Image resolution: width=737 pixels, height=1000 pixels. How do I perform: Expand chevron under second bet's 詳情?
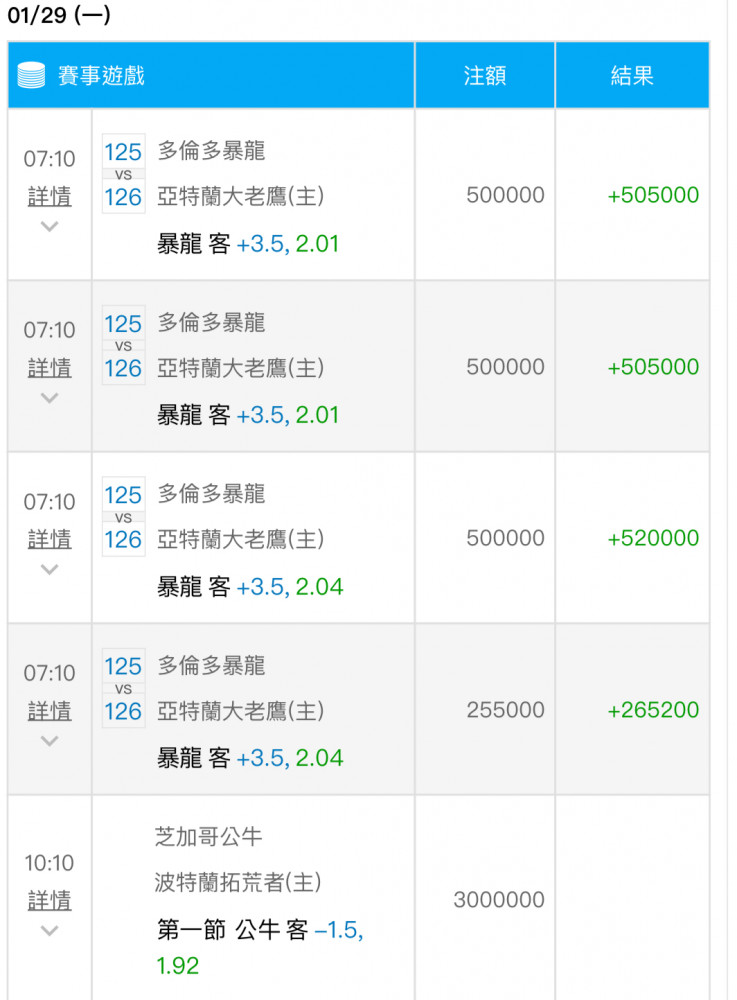[49, 398]
